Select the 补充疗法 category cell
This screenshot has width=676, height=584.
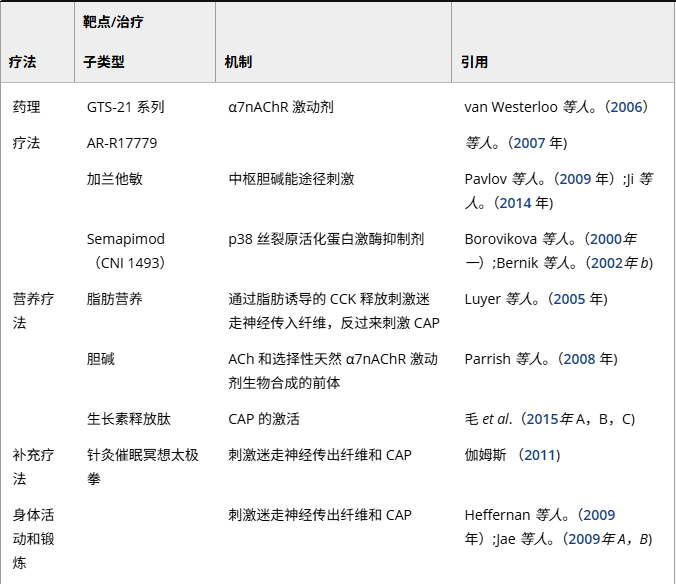point(33,466)
